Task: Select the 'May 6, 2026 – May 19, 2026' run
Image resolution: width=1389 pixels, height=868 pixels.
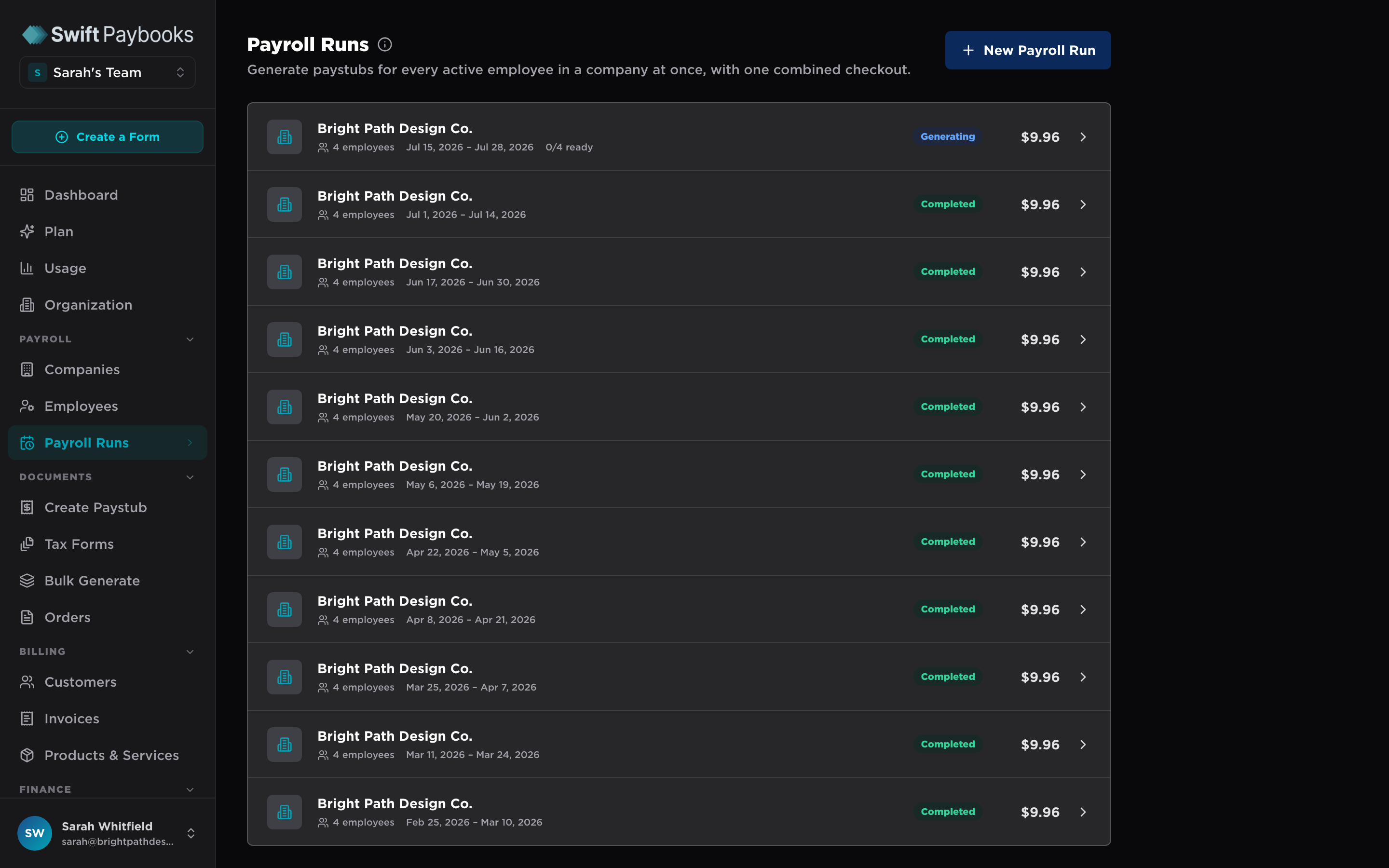Action: coord(679,474)
